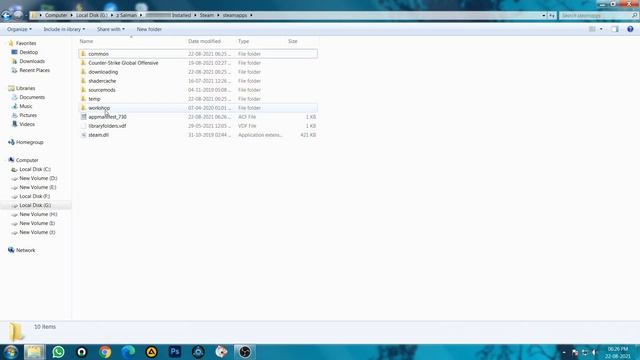Screen dimensions: 640x360
Task: Select the appmanifest_730 file
Action: point(198,117)
